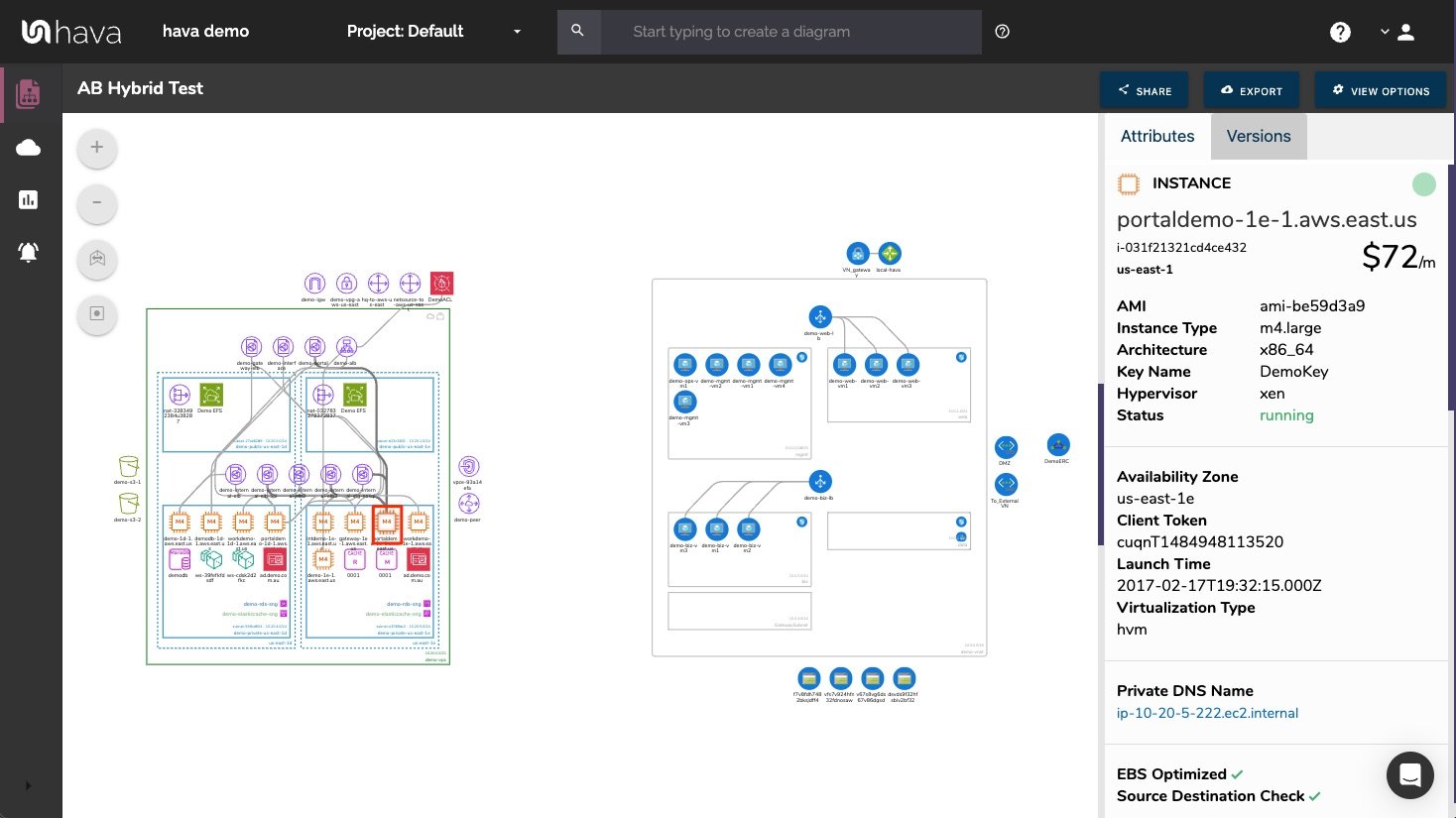This screenshot has height=818, width=1456.
Task: Switch to the Versions tab
Action: tap(1258, 136)
